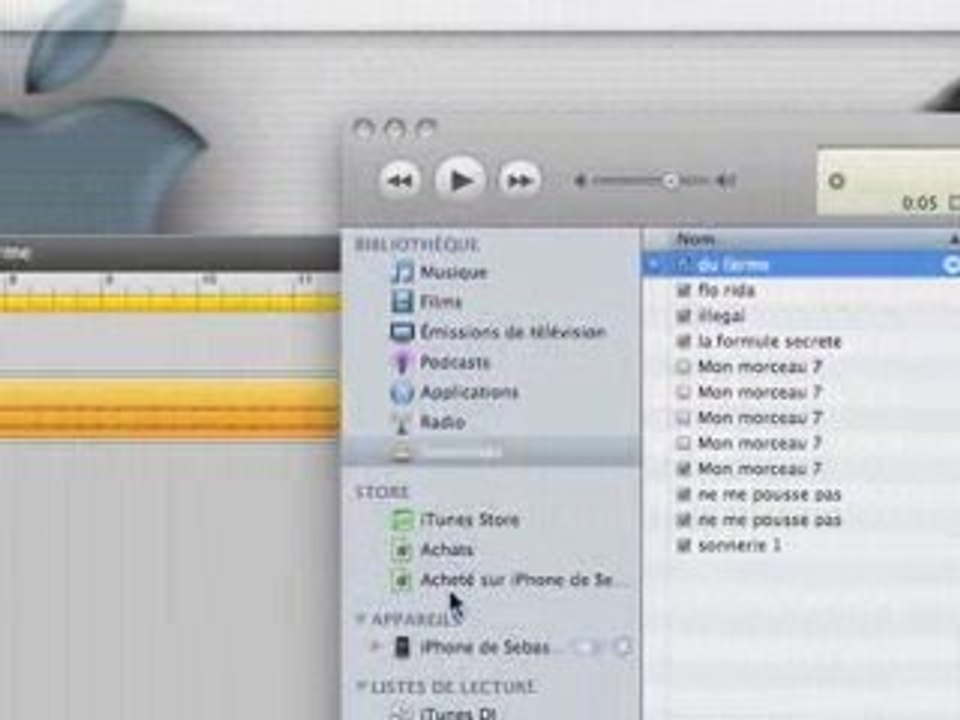
Task: Open the Applications icon in sidebar
Action: (402, 392)
